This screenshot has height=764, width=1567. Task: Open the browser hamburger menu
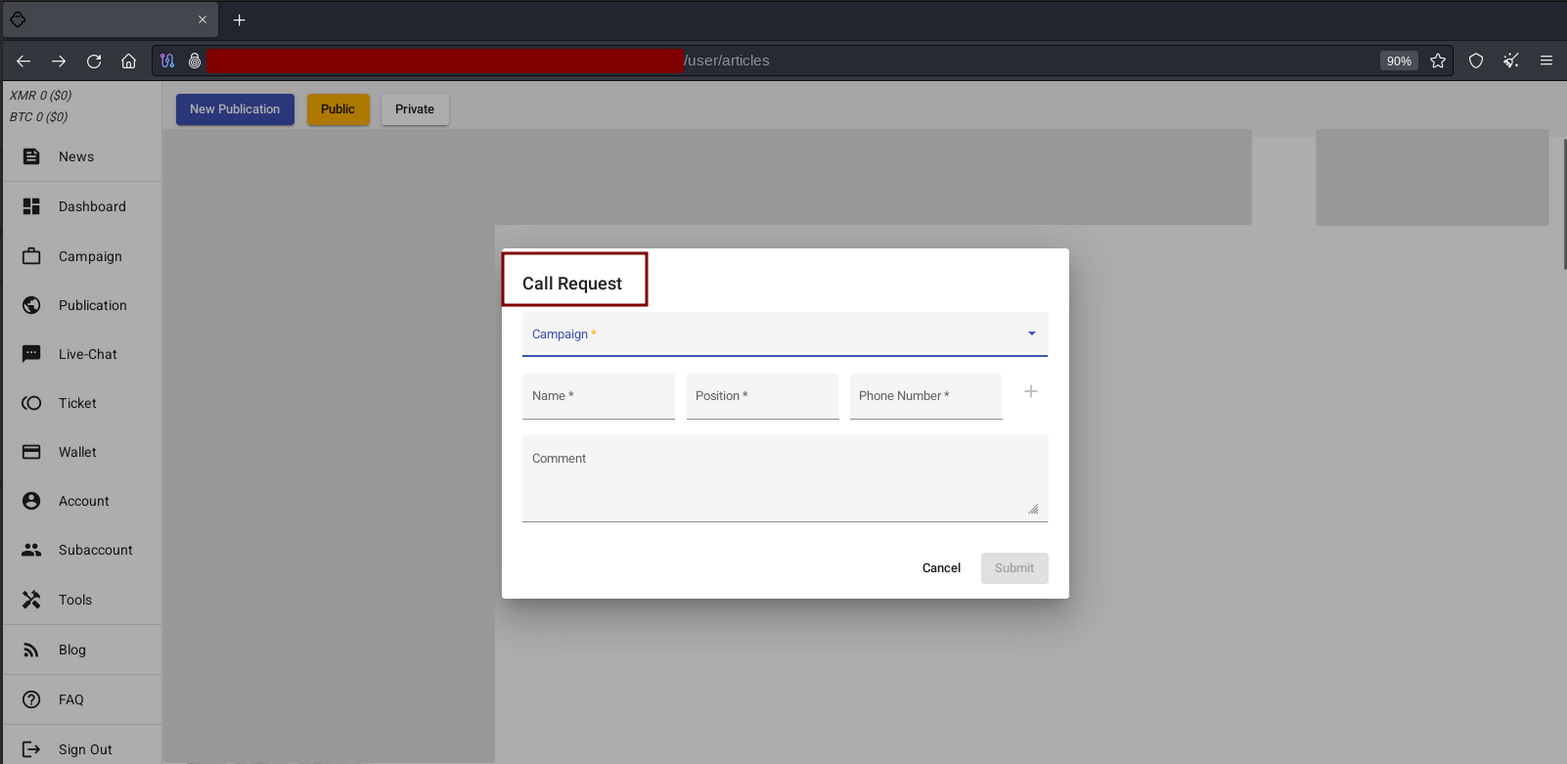tap(1545, 61)
